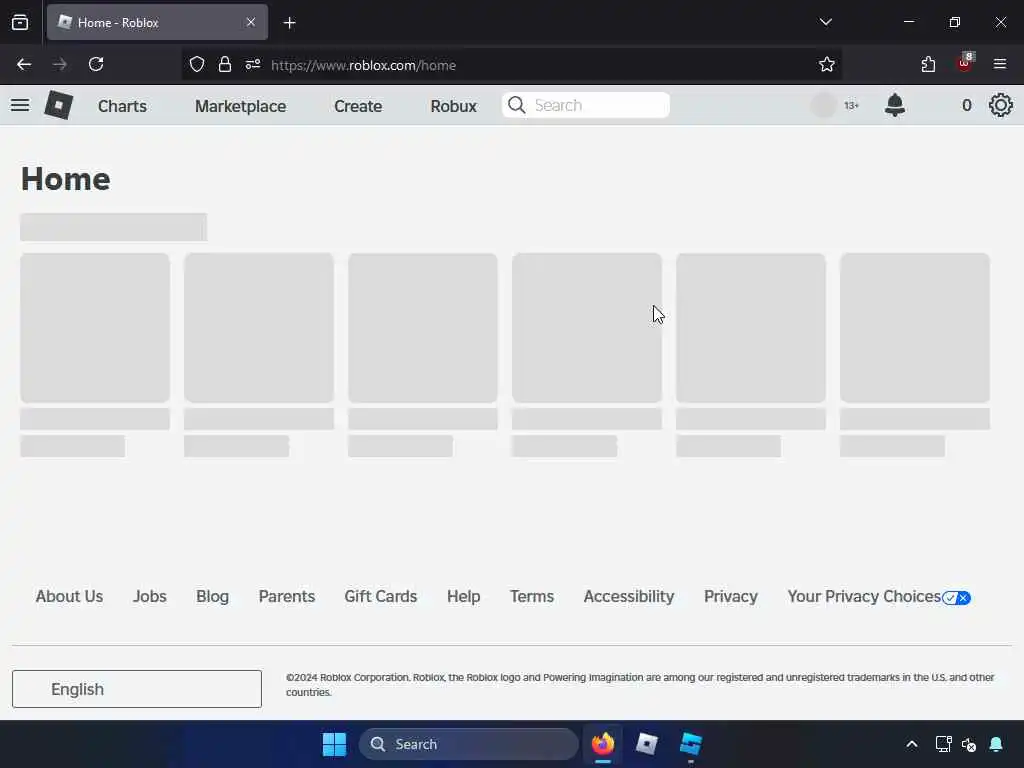Open the Roblox Studio taskbar icon

tap(690, 744)
